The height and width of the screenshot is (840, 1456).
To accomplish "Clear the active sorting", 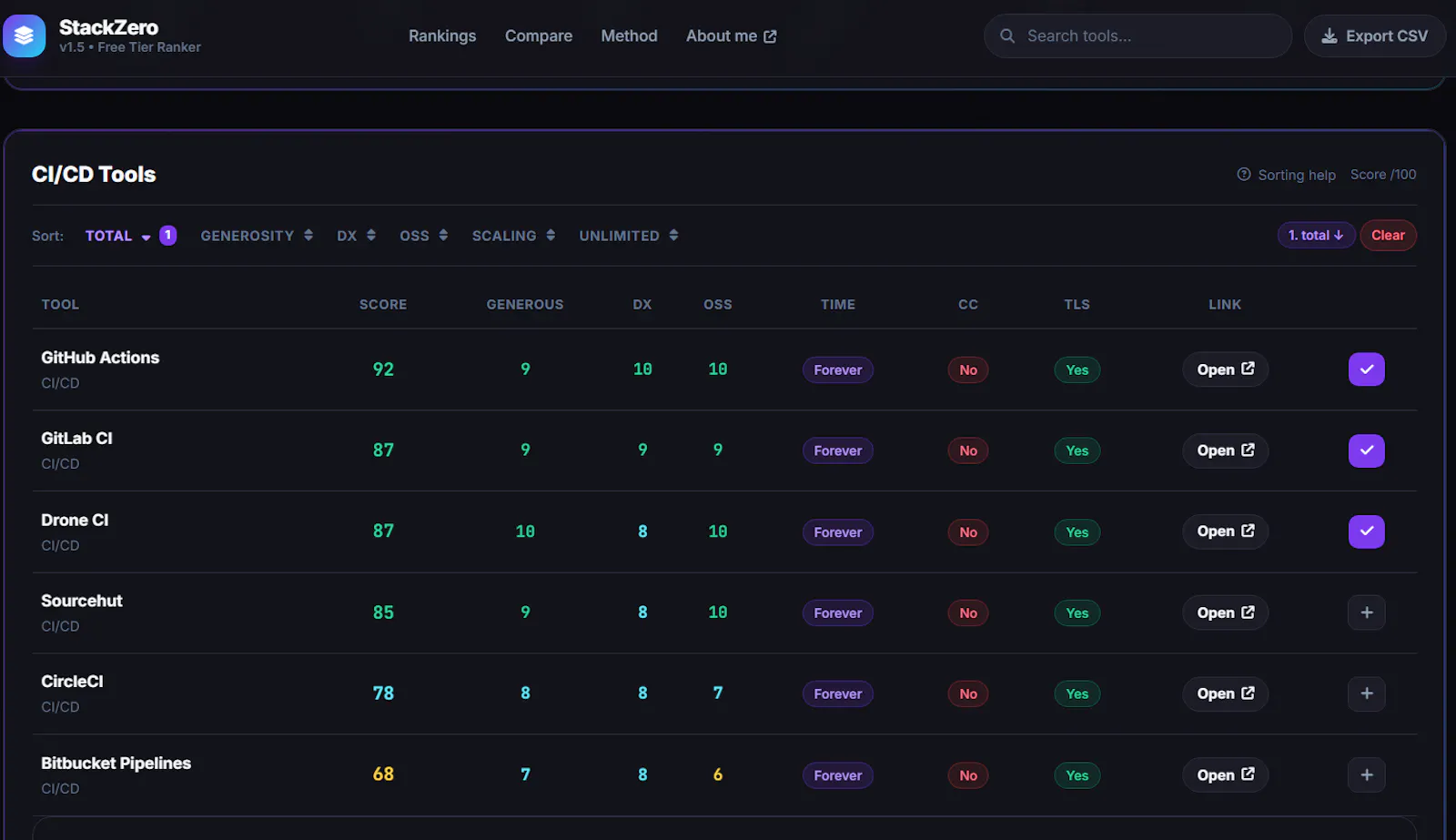I will click(x=1388, y=236).
